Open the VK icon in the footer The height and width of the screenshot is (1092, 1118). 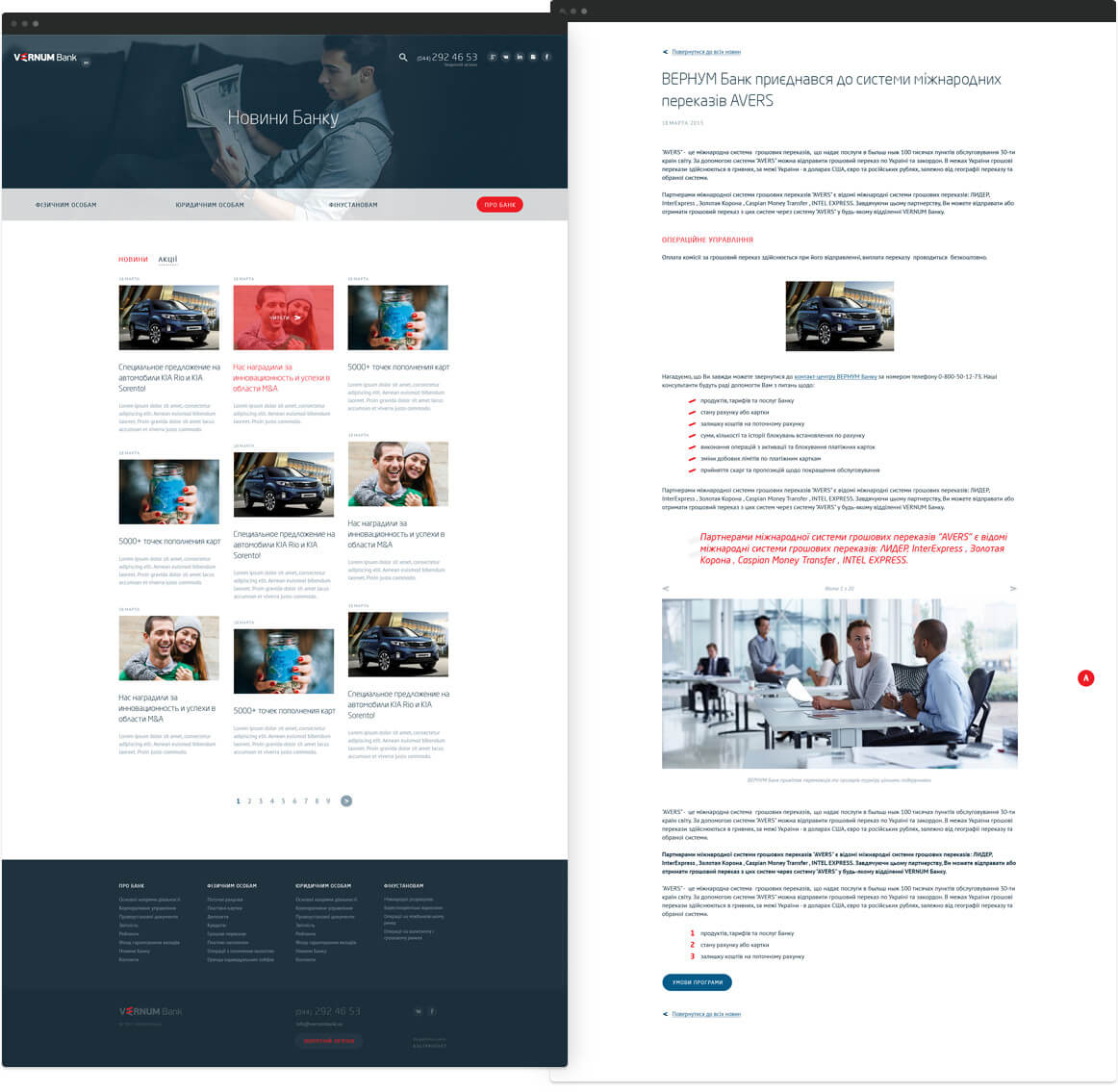pos(419,1011)
